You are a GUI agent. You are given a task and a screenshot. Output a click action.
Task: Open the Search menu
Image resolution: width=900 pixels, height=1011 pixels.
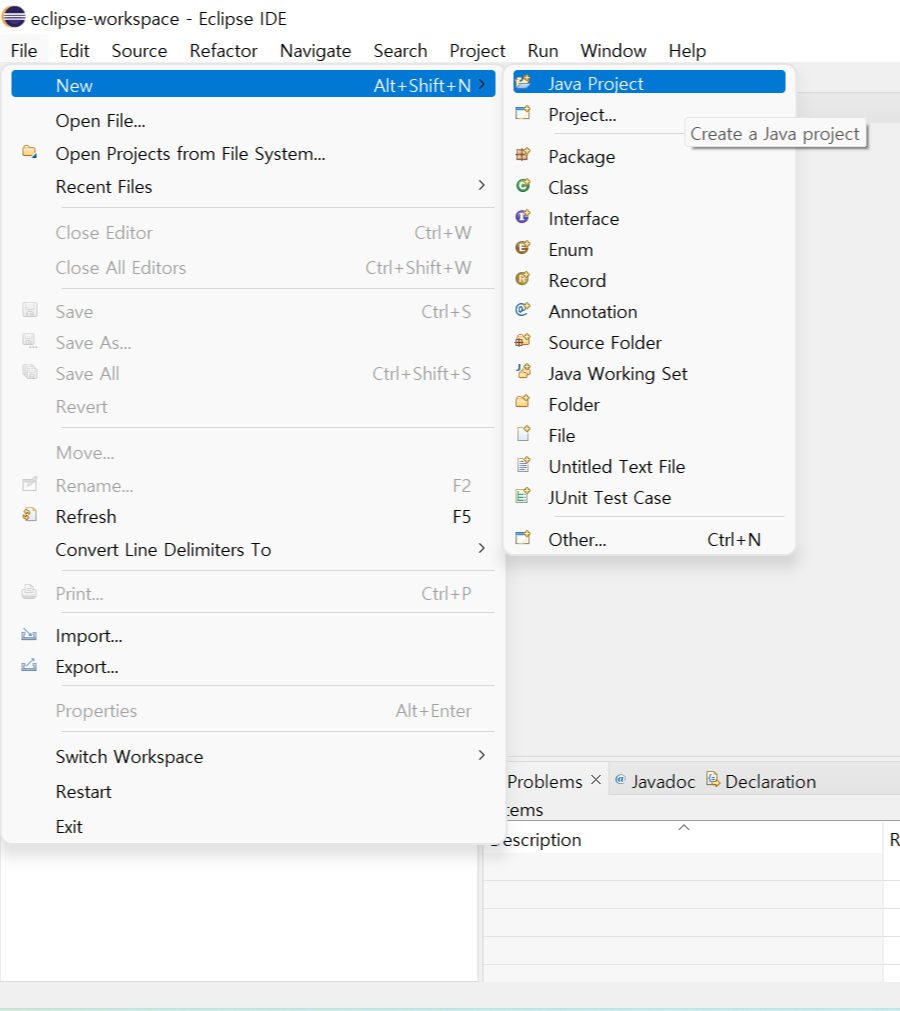tap(400, 51)
